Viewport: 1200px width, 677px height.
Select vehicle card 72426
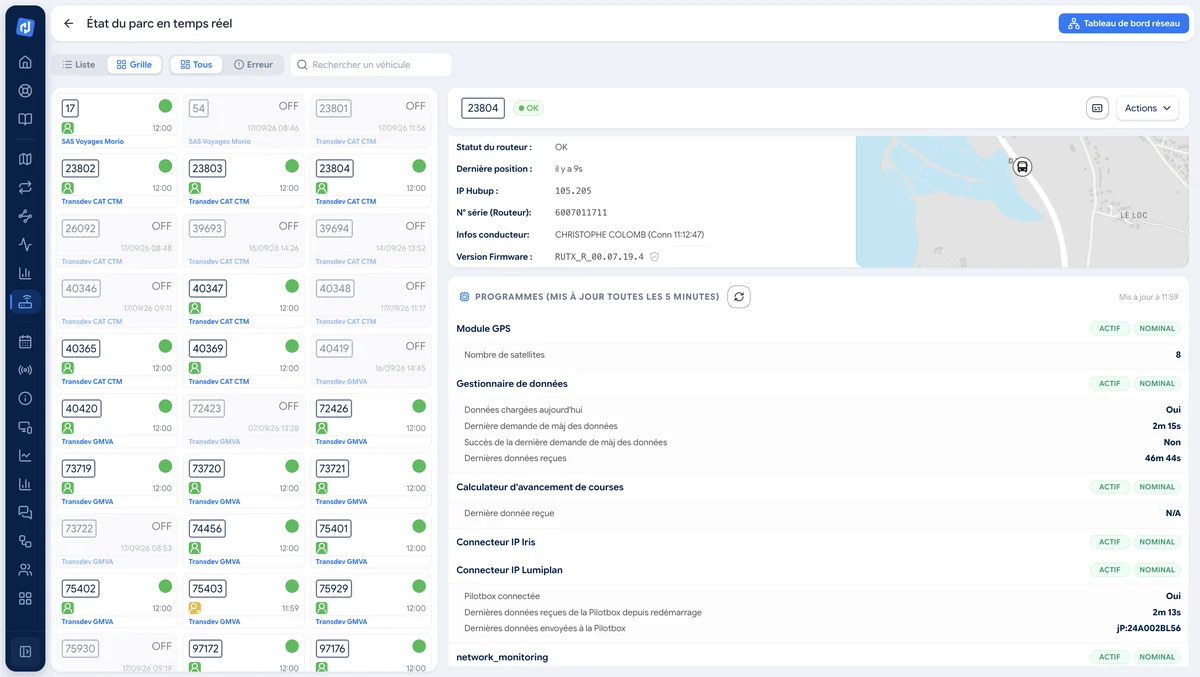tap(371, 420)
